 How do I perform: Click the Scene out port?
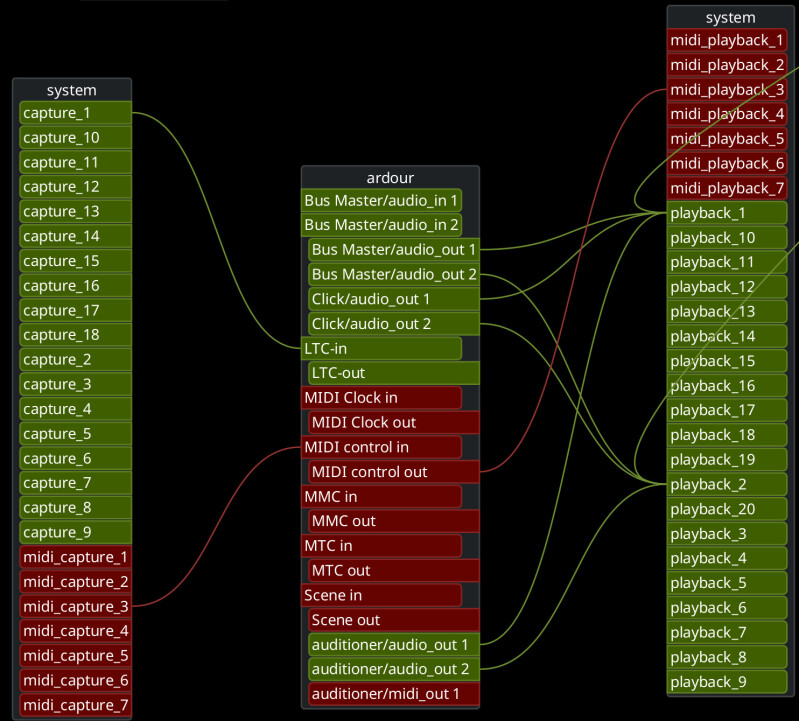(x=394, y=620)
